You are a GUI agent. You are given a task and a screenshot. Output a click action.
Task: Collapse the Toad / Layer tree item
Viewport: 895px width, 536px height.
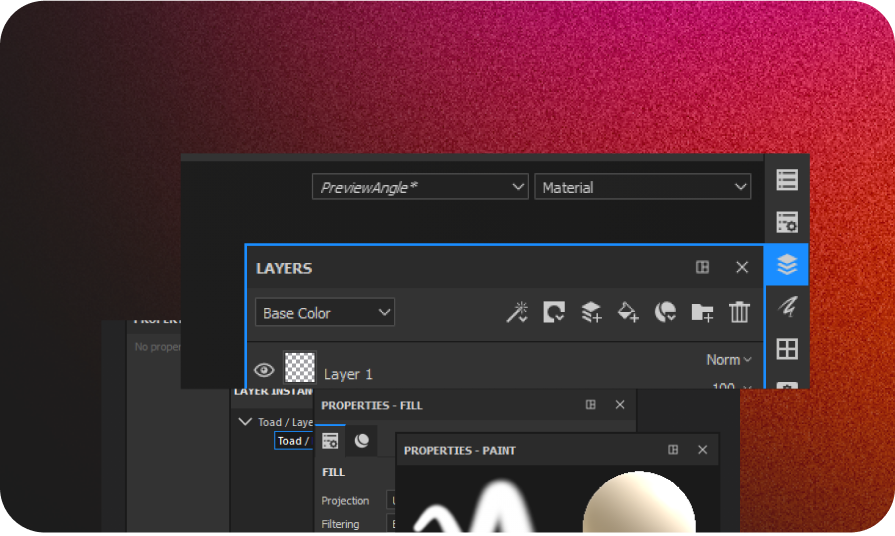[245, 422]
